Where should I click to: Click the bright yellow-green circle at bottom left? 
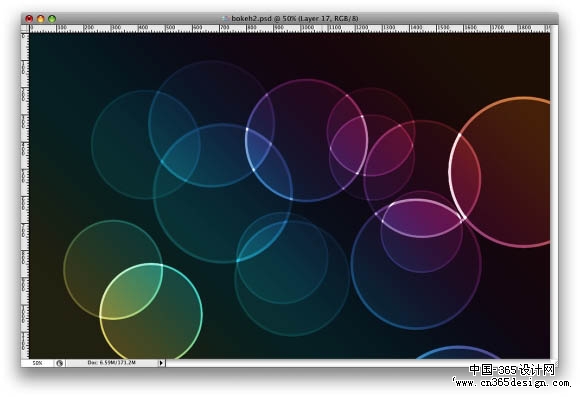(151, 311)
